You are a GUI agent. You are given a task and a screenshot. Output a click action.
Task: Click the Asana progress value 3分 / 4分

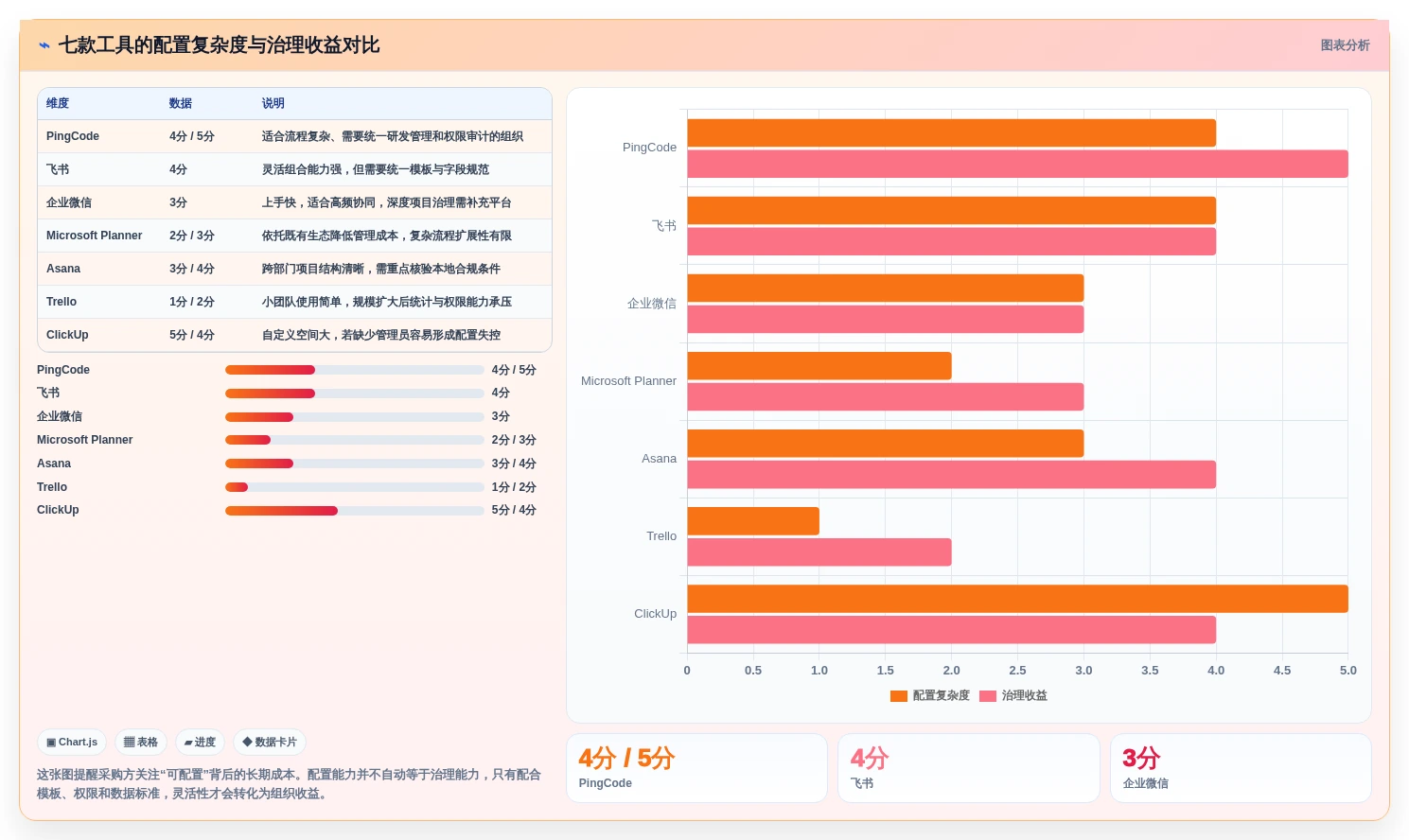click(514, 464)
